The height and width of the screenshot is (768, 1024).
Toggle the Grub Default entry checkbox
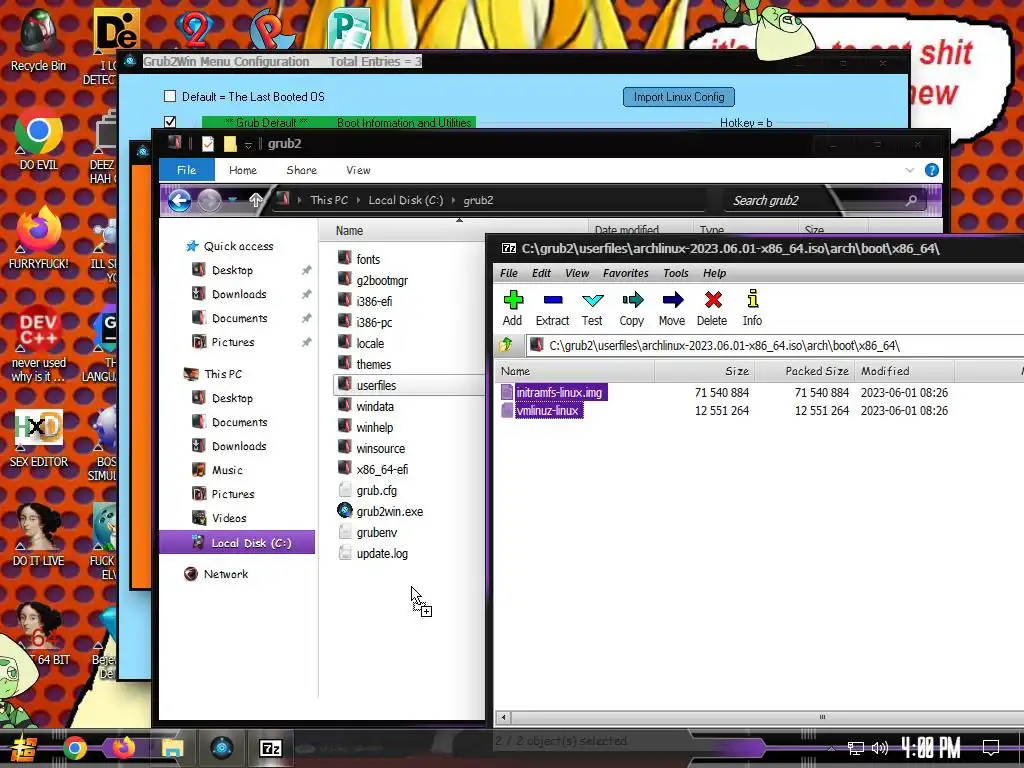[x=170, y=122]
